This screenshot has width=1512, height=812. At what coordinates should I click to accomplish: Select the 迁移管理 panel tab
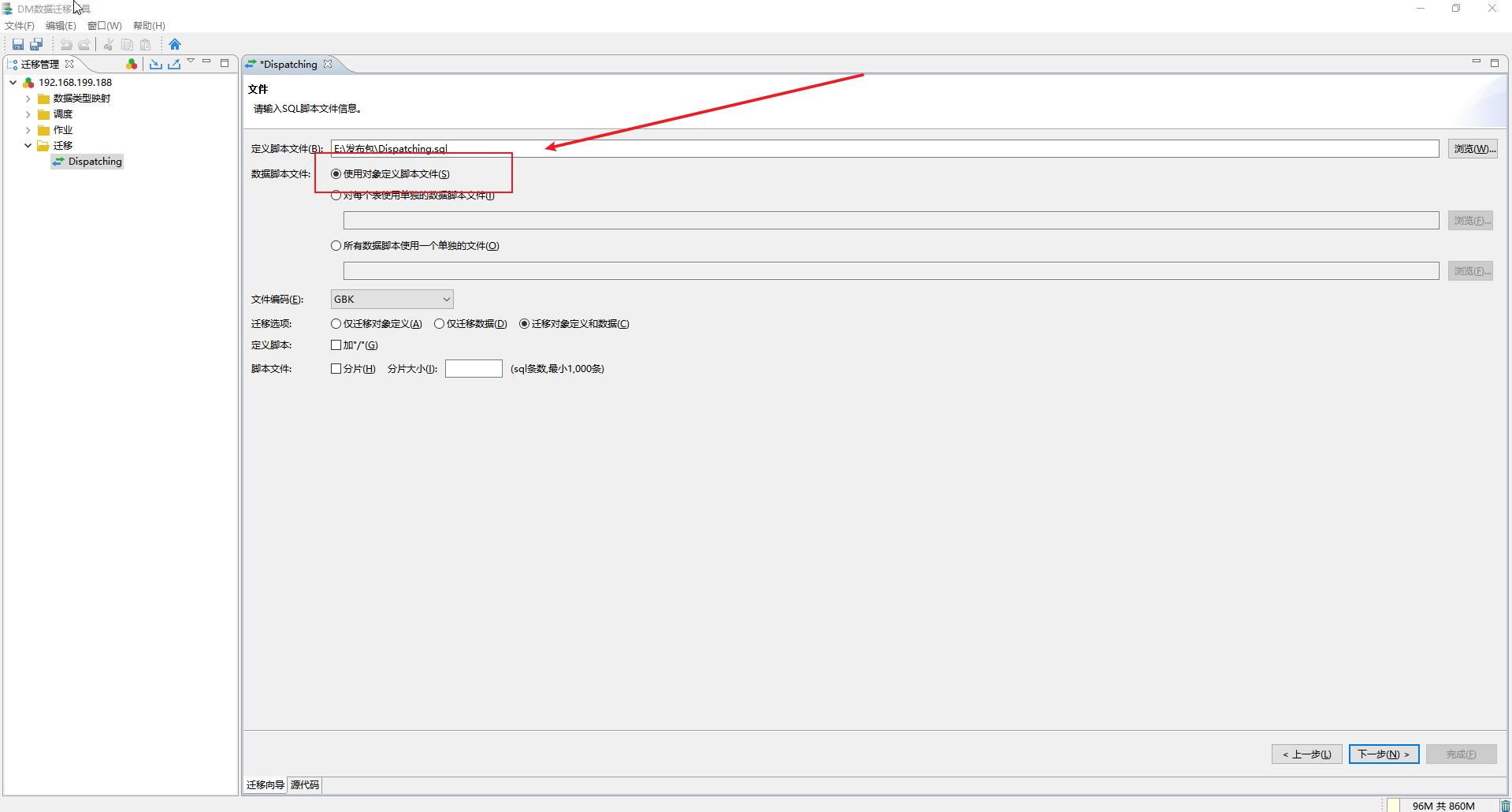[39, 64]
